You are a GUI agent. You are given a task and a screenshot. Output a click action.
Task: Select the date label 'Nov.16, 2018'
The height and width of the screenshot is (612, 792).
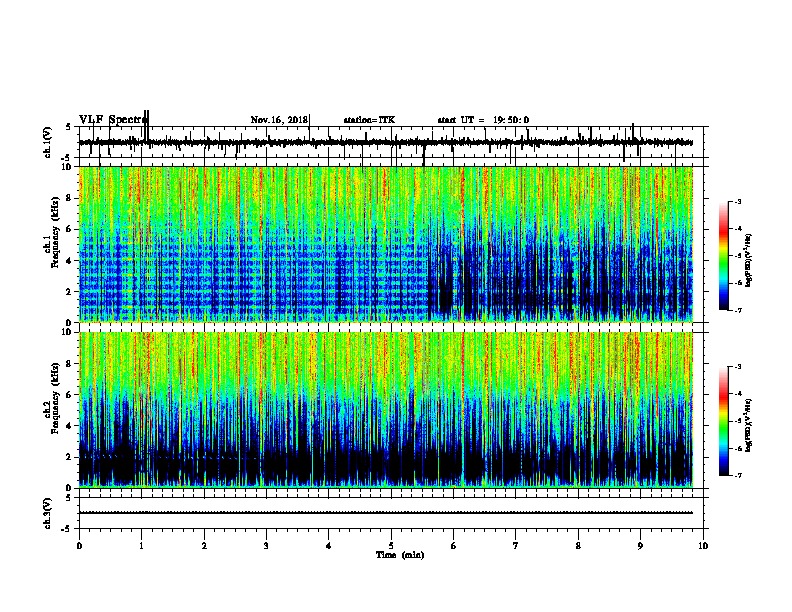click(x=279, y=120)
